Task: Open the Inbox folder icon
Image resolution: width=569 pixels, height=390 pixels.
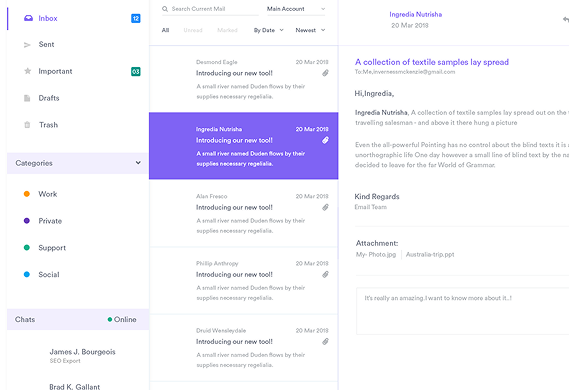Action: (28, 18)
